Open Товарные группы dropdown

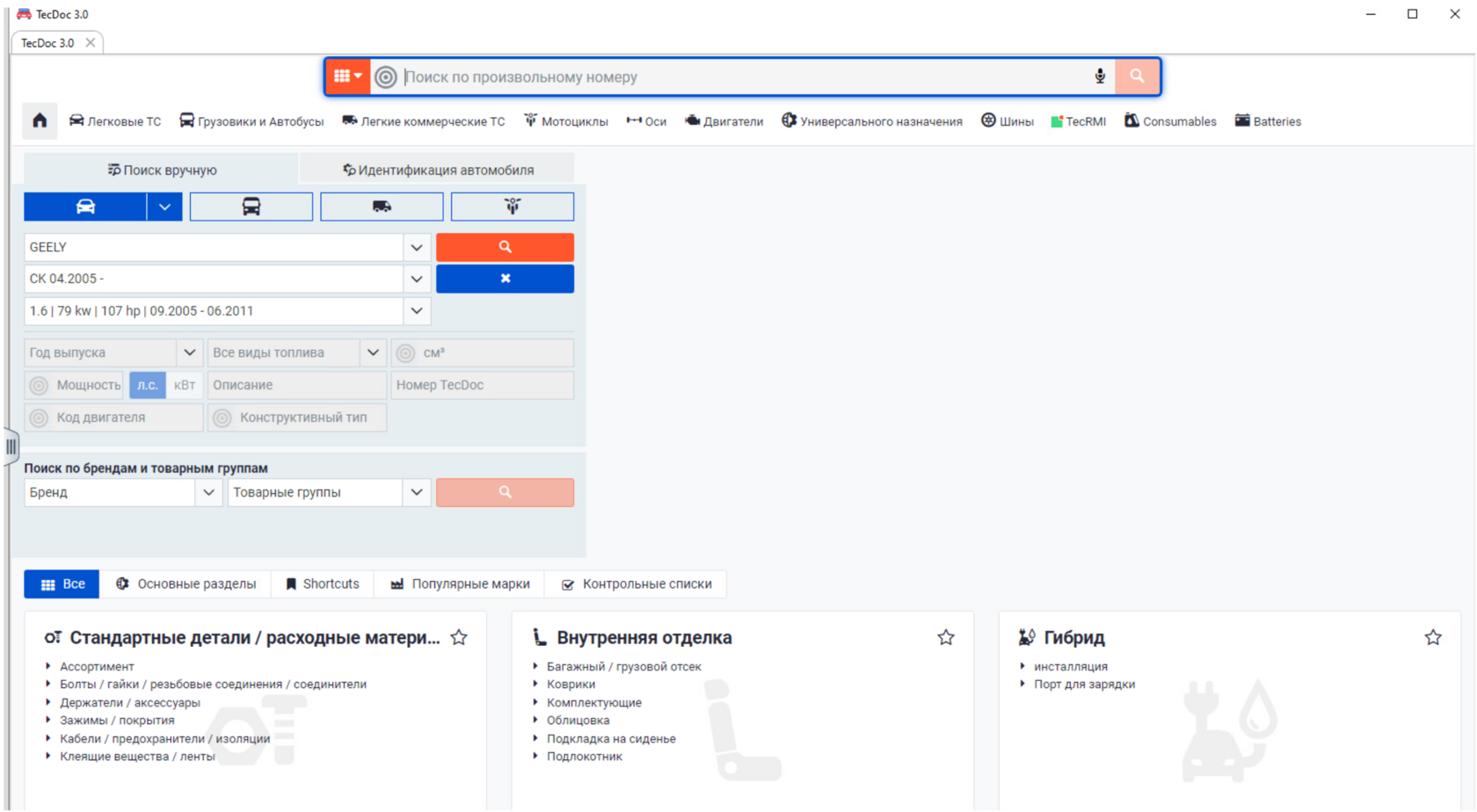click(x=417, y=492)
